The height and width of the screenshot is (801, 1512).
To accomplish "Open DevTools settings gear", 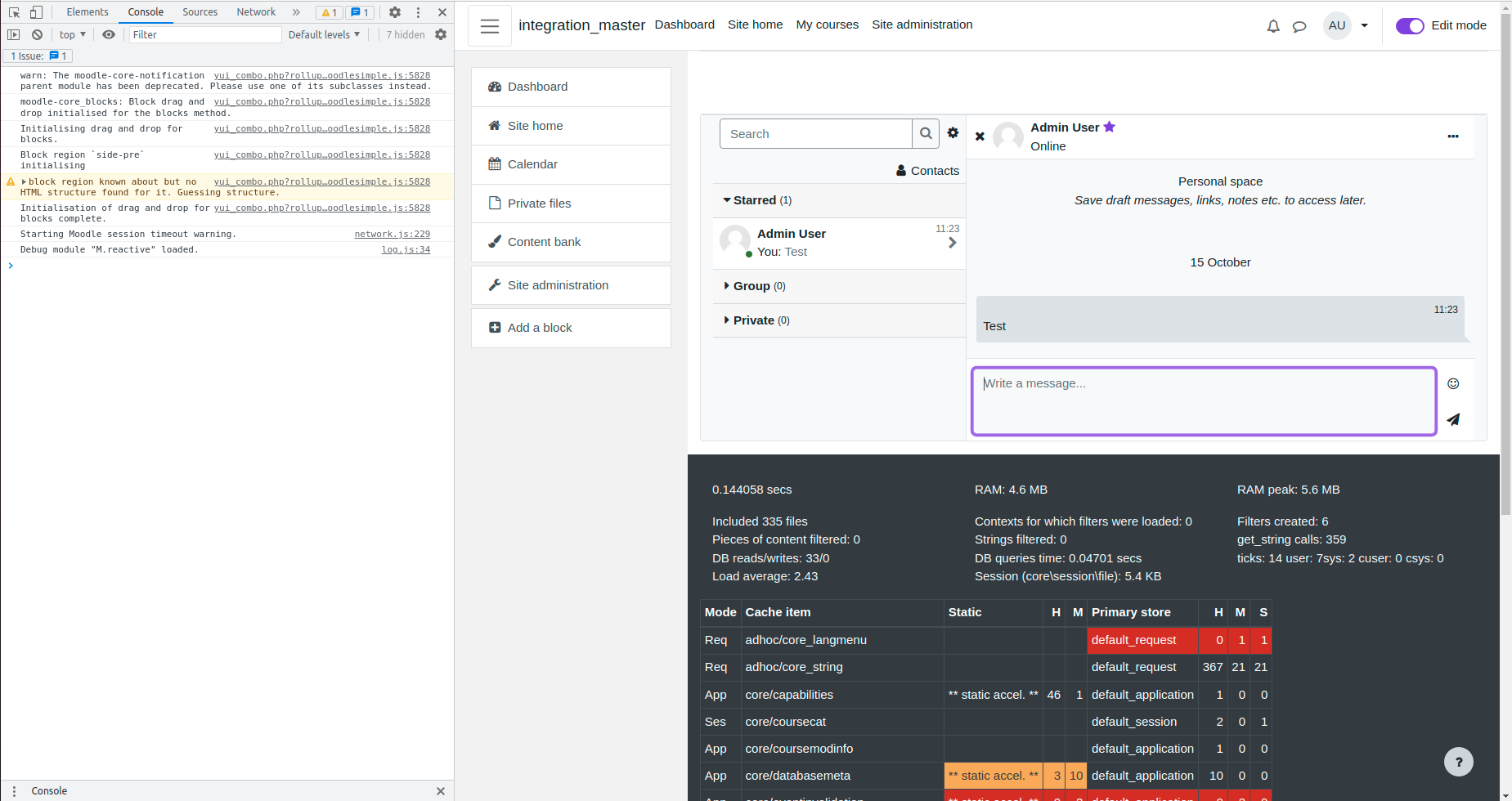I will tap(395, 12).
